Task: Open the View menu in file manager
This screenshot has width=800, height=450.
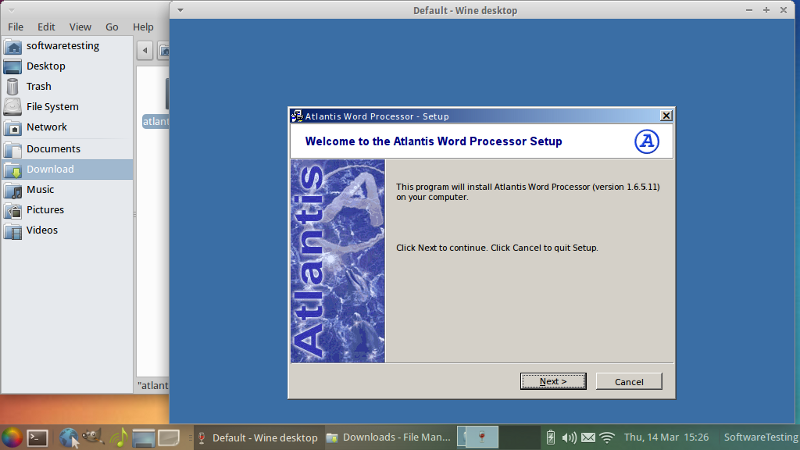Action: click(80, 27)
